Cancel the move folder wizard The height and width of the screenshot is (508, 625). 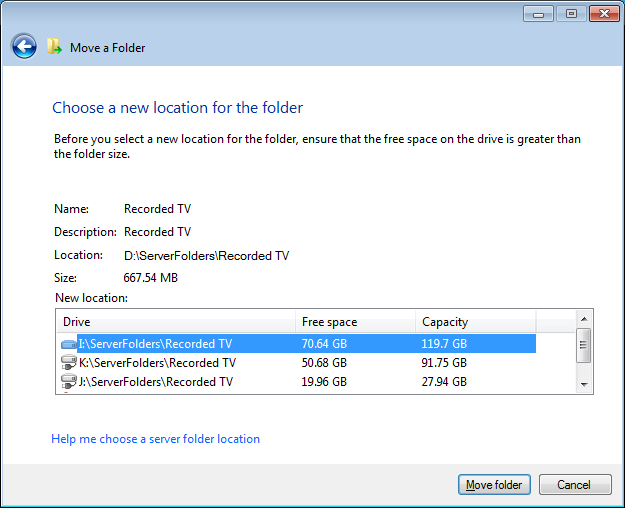575,485
